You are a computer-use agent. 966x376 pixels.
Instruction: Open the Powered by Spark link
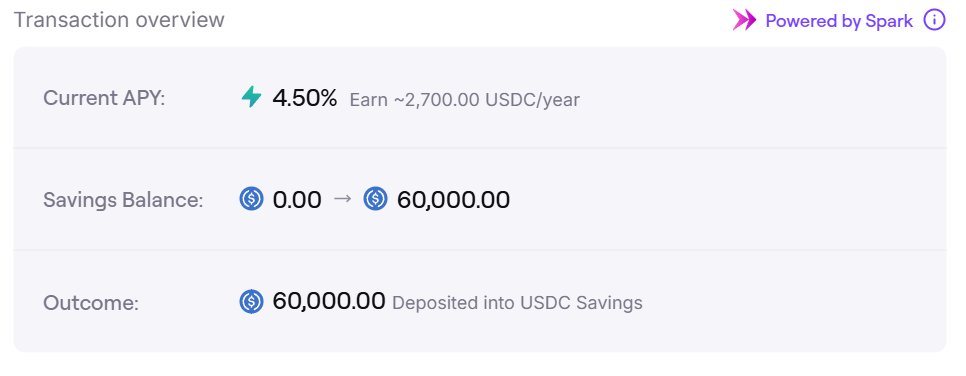pos(838,21)
